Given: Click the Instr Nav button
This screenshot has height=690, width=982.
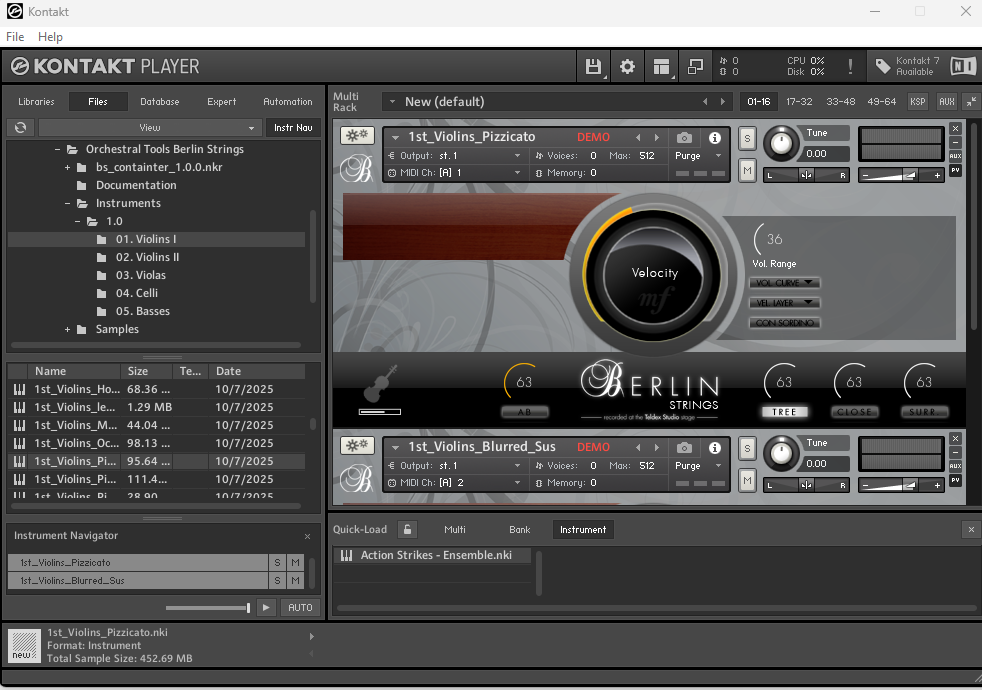Looking at the screenshot, I should [293, 128].
